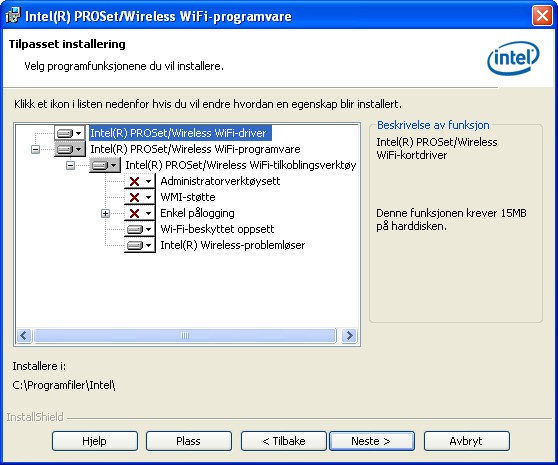
Task: Collapse the WiFi-tilkoblingsverktøy tree node
Action: click(x=70, y=165)
